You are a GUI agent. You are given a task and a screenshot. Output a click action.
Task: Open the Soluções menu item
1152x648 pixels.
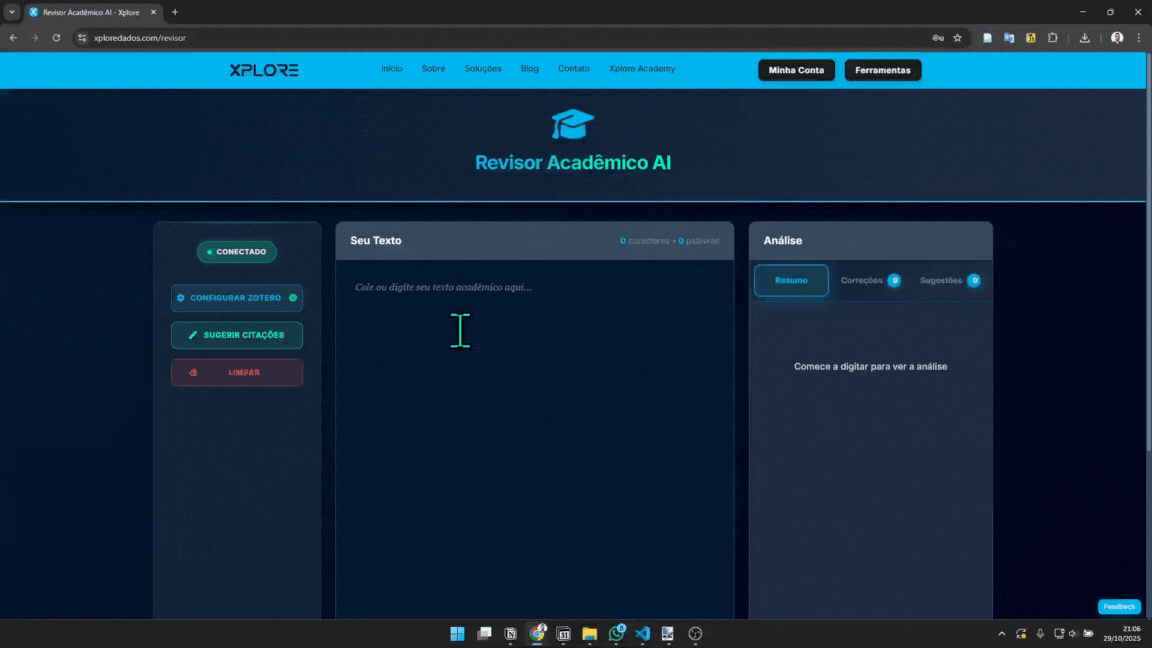click(x=483, y=69)
